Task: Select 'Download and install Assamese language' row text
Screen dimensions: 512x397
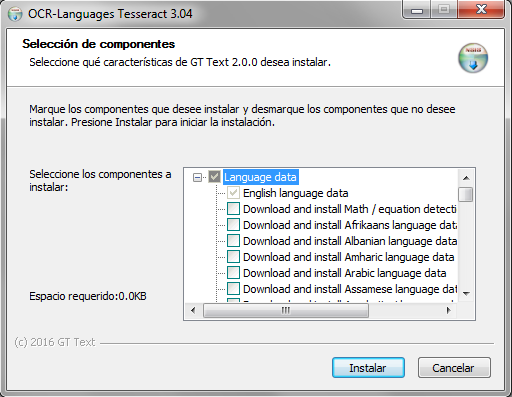Action: [x=350, y=289]
